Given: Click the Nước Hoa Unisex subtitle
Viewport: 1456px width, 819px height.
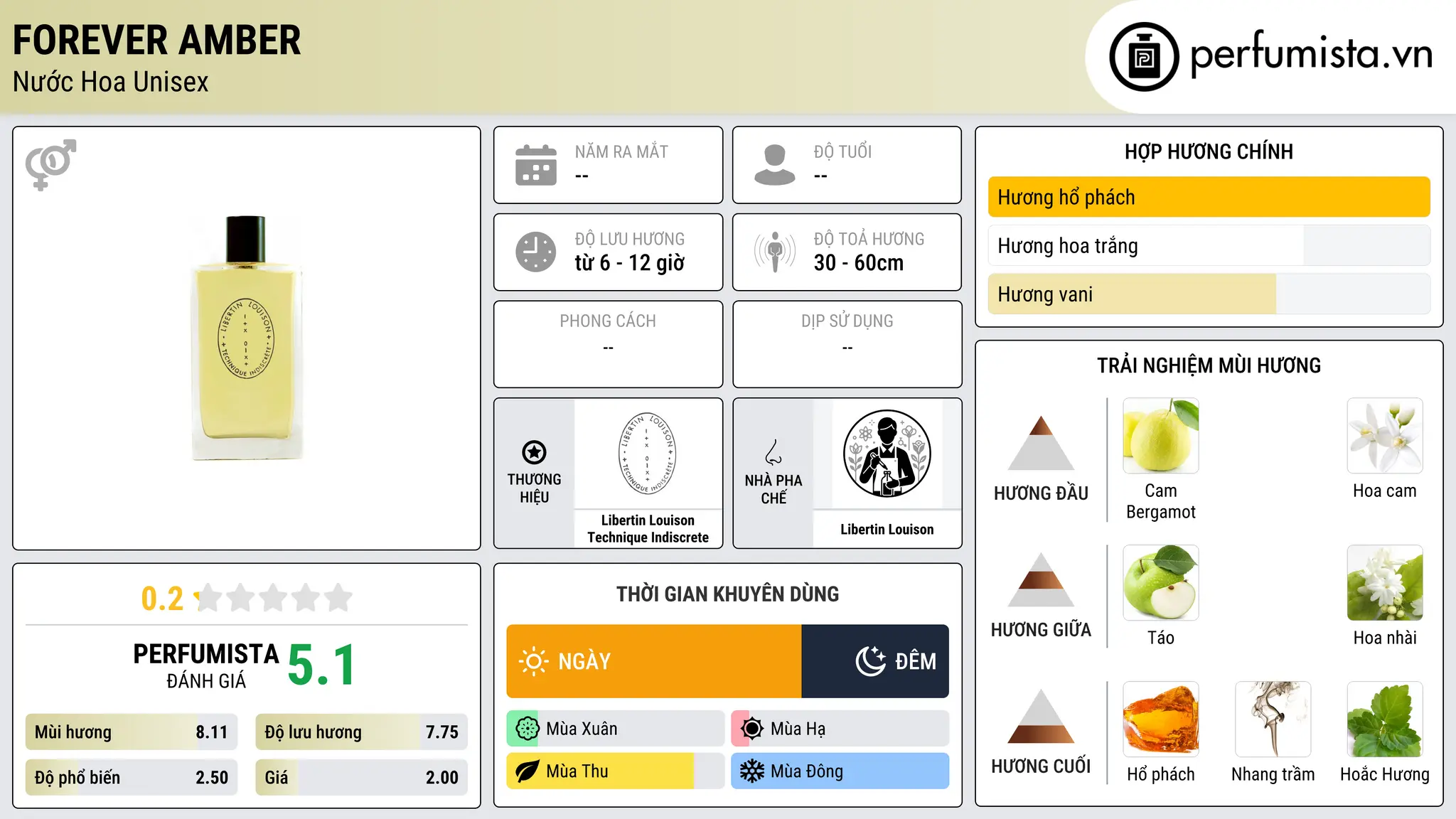Looking at the screenshot, I should point(111,82).
